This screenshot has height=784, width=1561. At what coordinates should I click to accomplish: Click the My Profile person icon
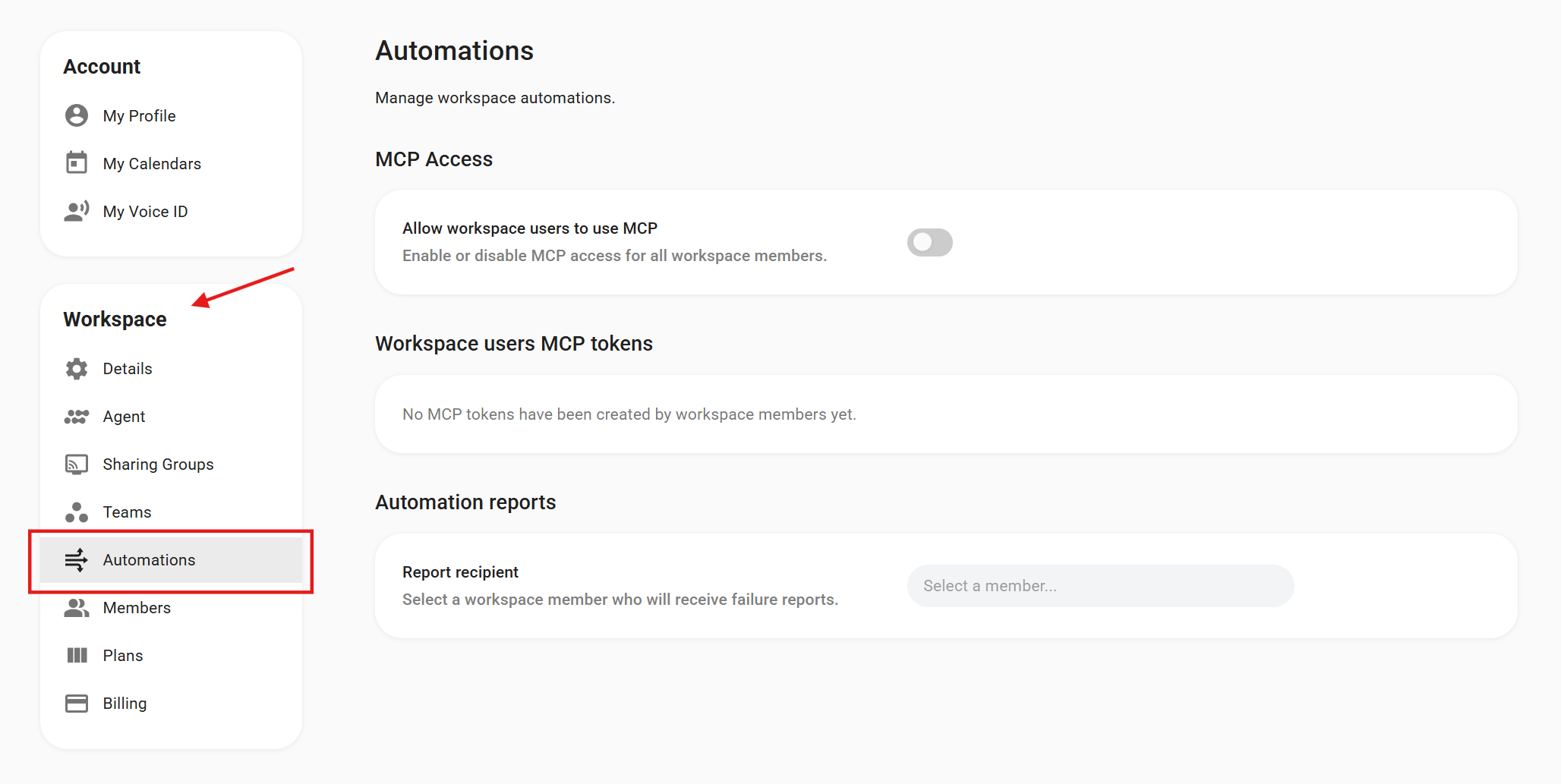[x=77, y=115]
